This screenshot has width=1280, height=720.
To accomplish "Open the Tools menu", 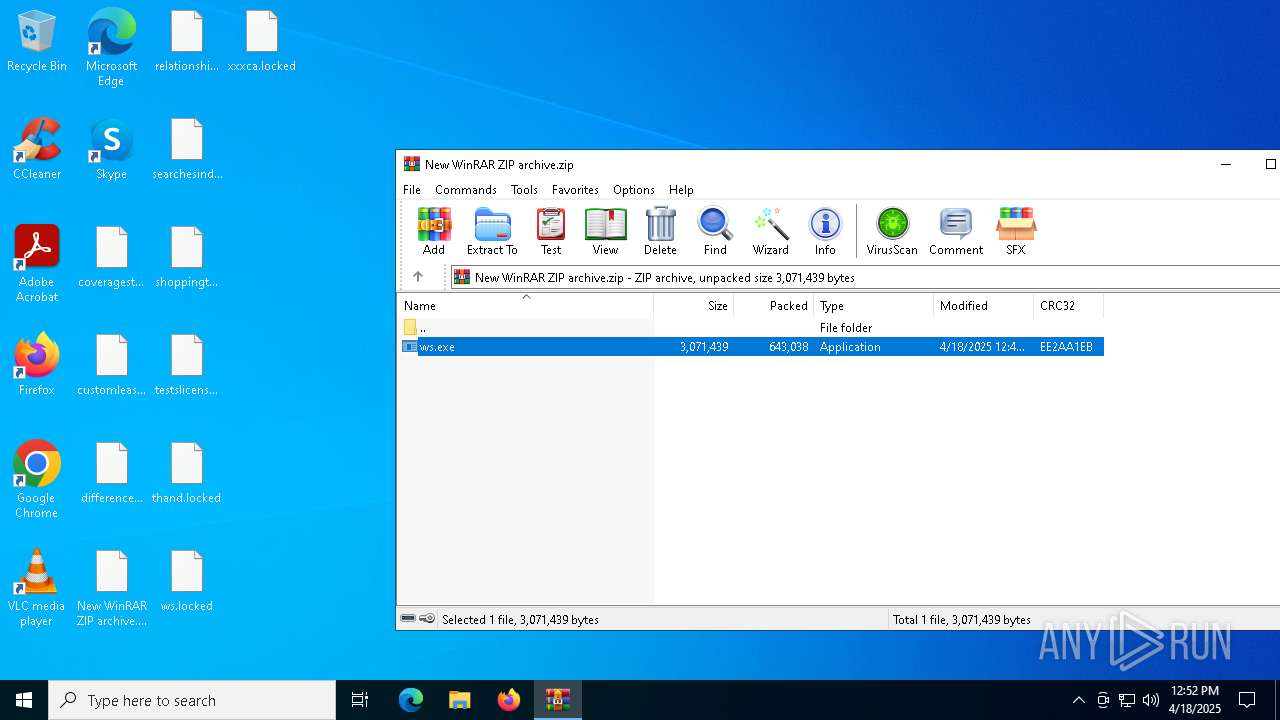I will pos(524,189).
